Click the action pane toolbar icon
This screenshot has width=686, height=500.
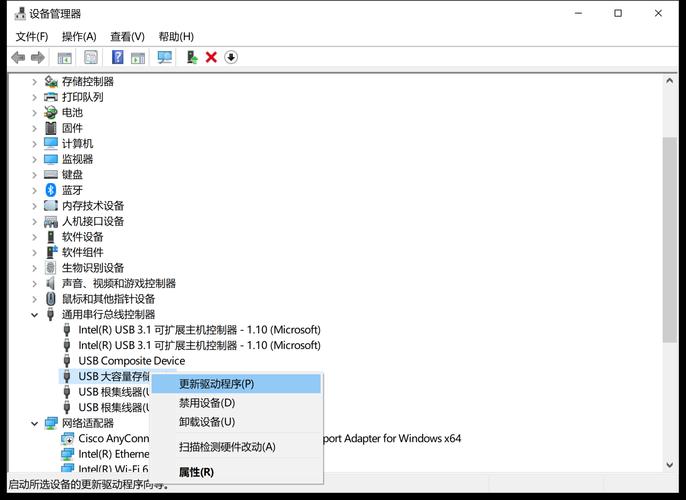tap(138, 57)
